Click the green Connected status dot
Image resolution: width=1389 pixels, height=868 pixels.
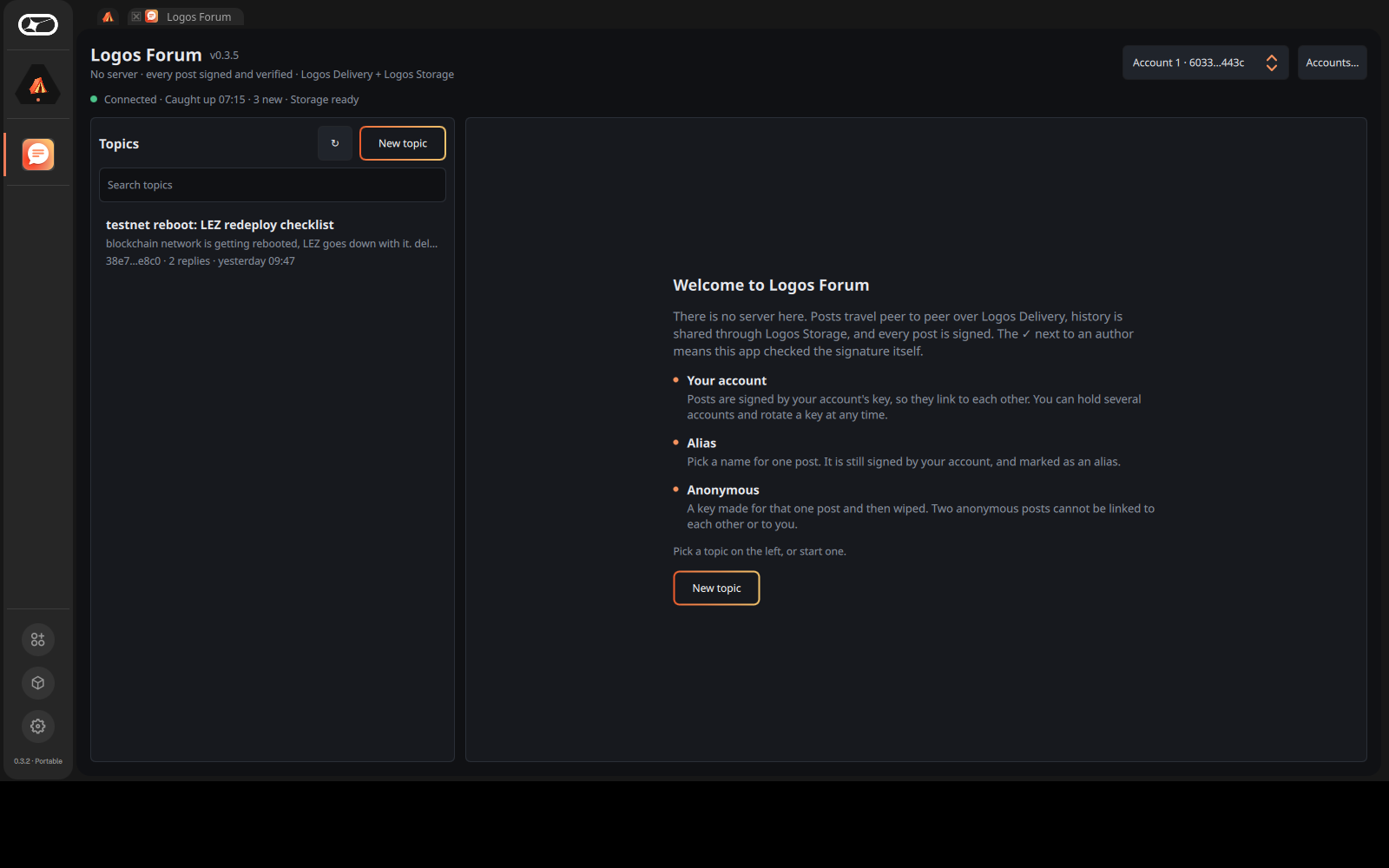tap(94, 99)
